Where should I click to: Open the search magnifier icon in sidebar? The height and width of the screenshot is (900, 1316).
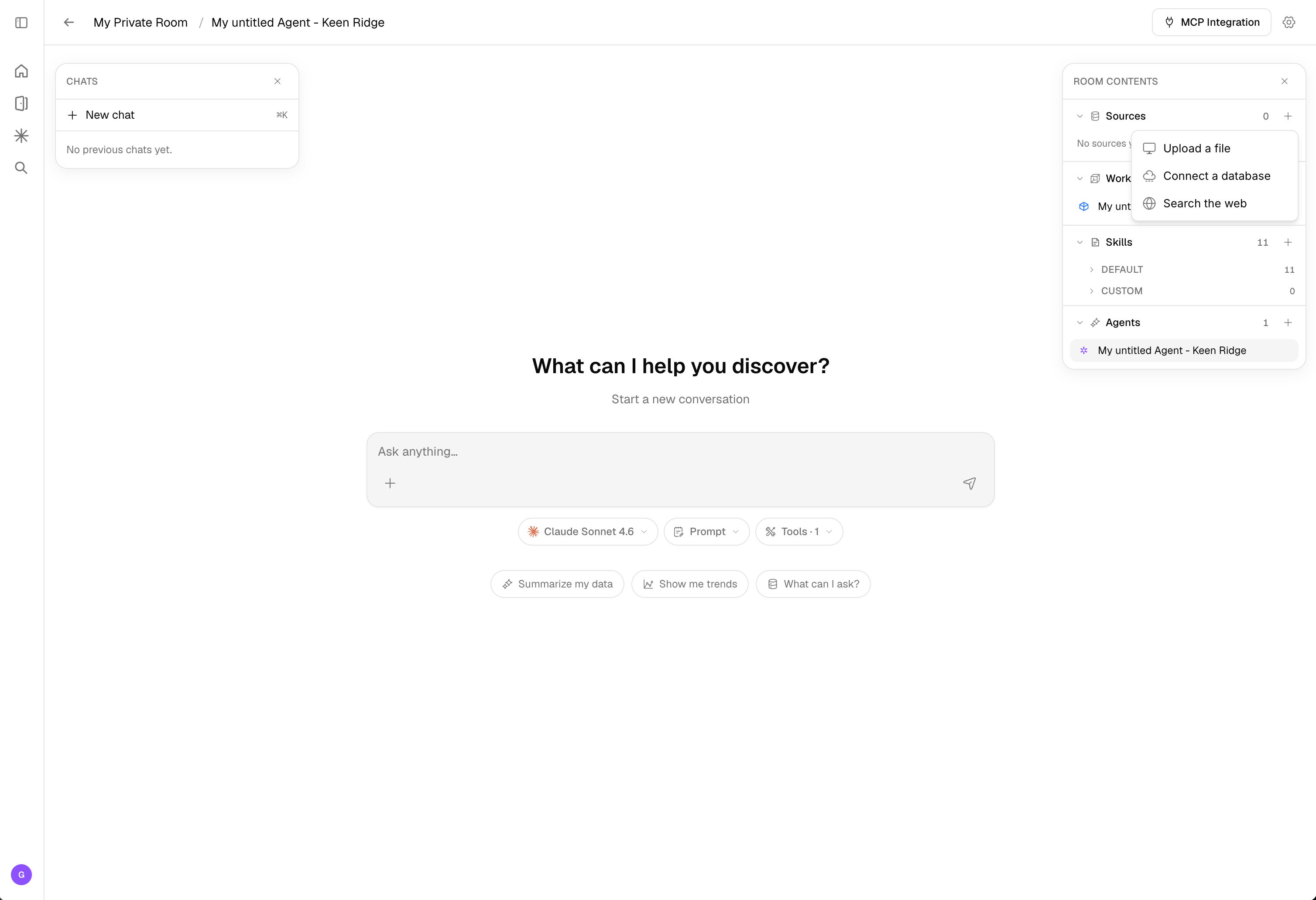[x=21, y=168]
